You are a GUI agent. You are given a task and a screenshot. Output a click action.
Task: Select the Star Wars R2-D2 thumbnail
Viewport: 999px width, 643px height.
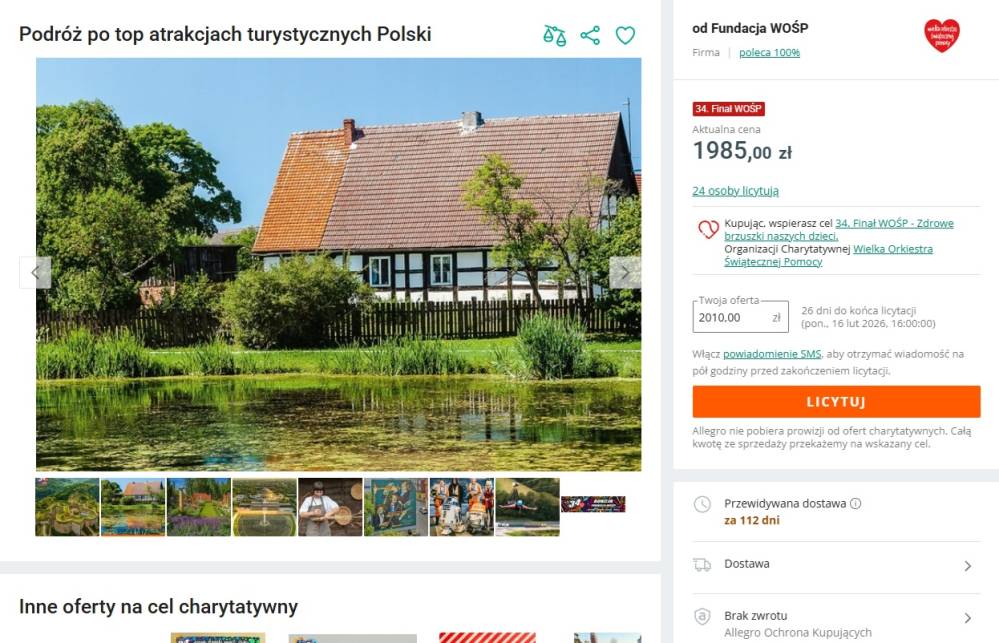coord(462,507)
